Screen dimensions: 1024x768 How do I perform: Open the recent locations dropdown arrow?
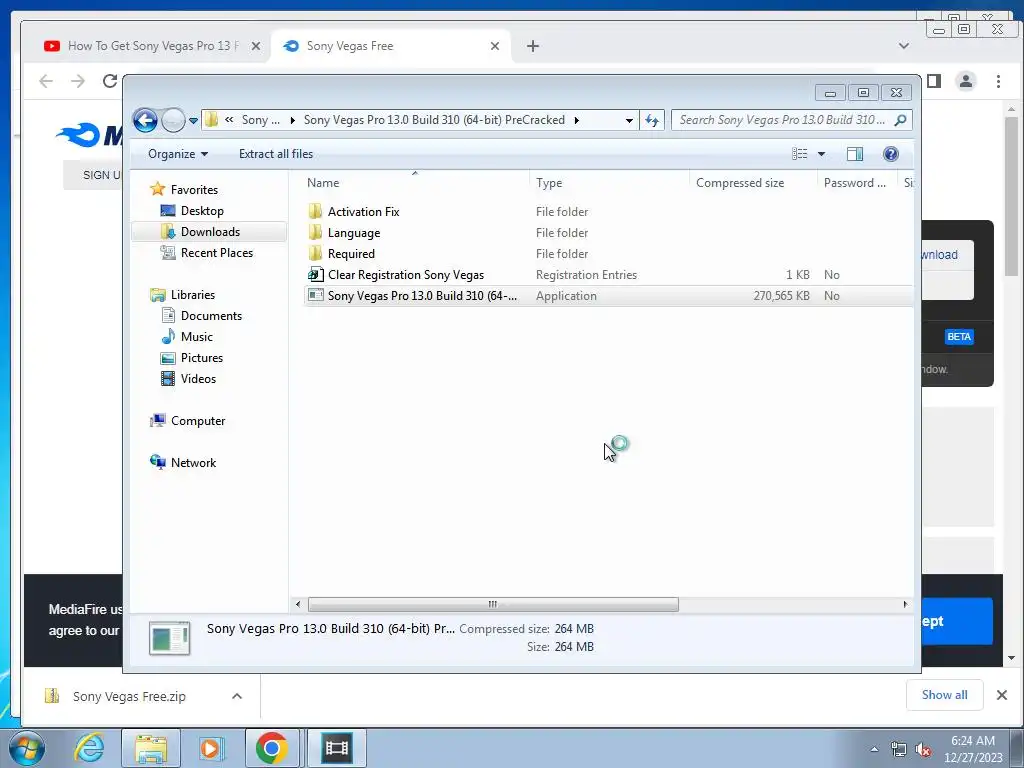click(x=193, y=121)
